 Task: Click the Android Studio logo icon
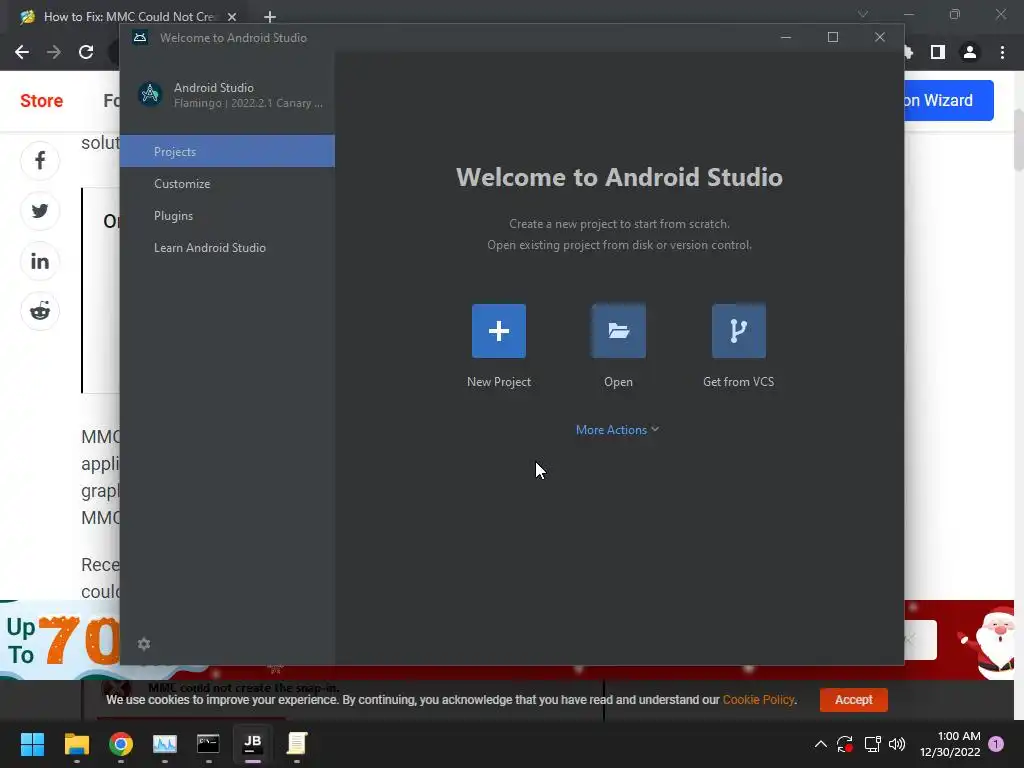pos(150,95)
